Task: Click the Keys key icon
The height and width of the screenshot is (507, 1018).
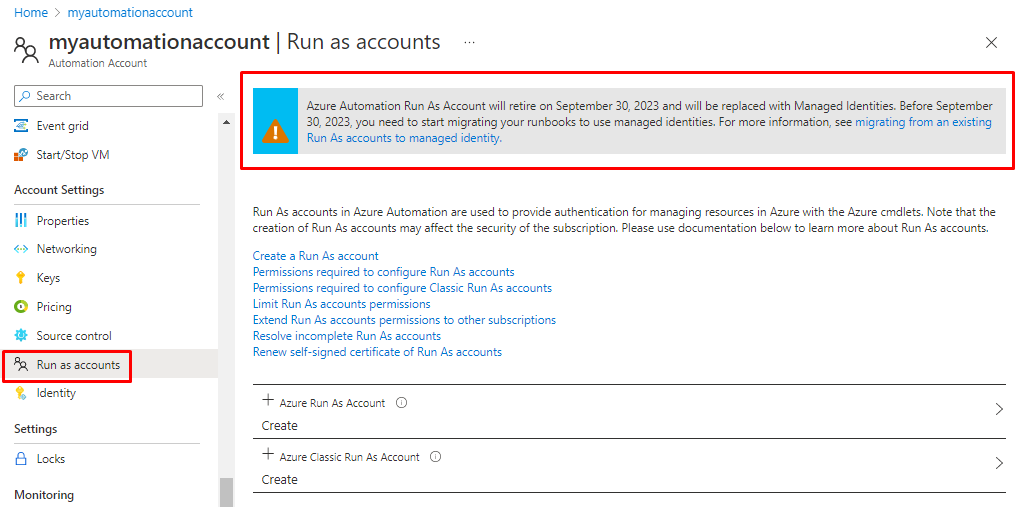Action: 21,278
